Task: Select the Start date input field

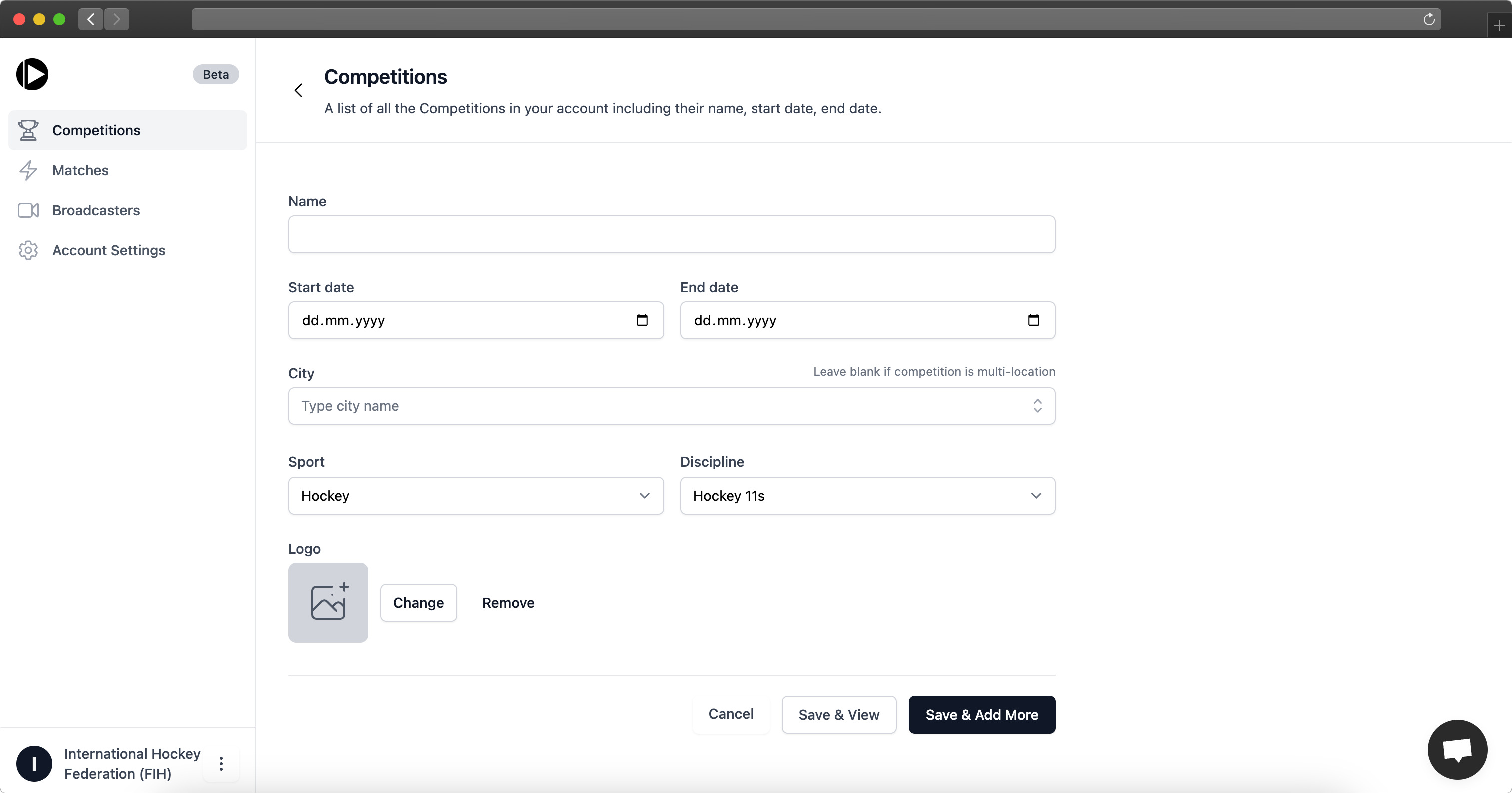Action: 476,320
